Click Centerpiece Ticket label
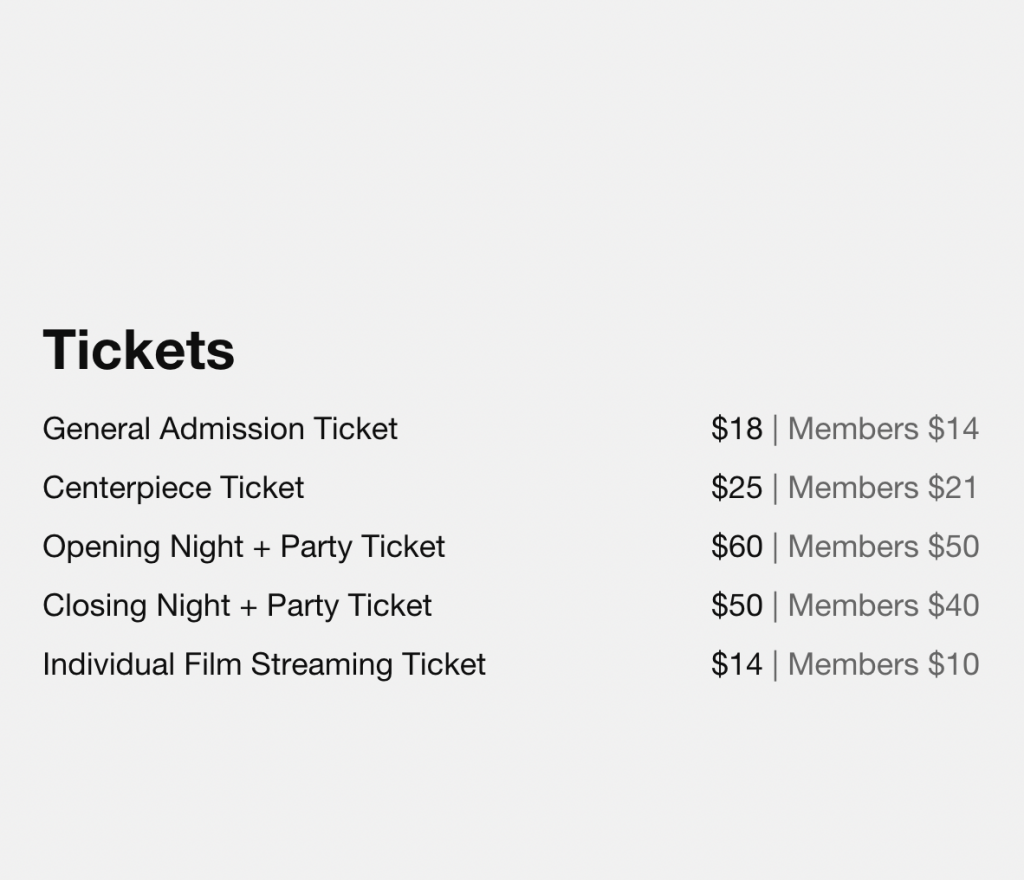 173,488
